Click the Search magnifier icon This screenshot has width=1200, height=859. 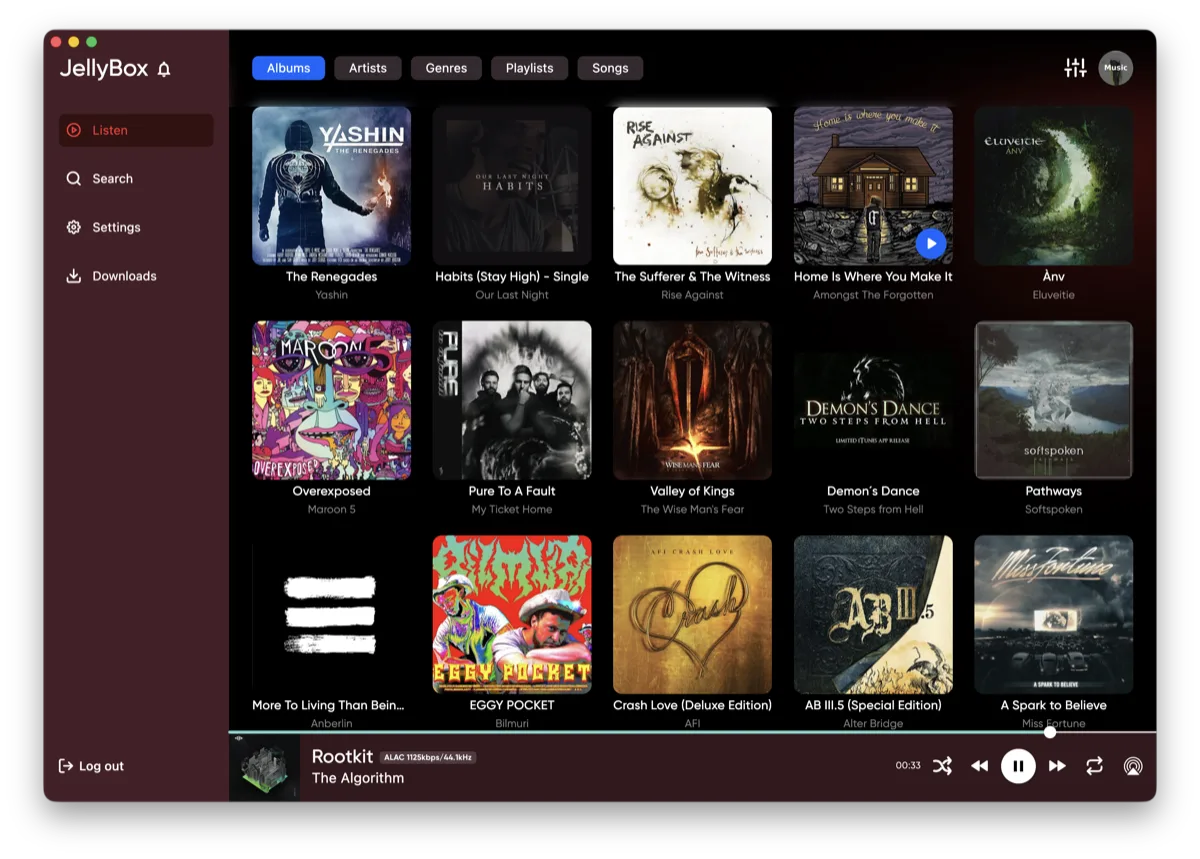tap(73, 178)
